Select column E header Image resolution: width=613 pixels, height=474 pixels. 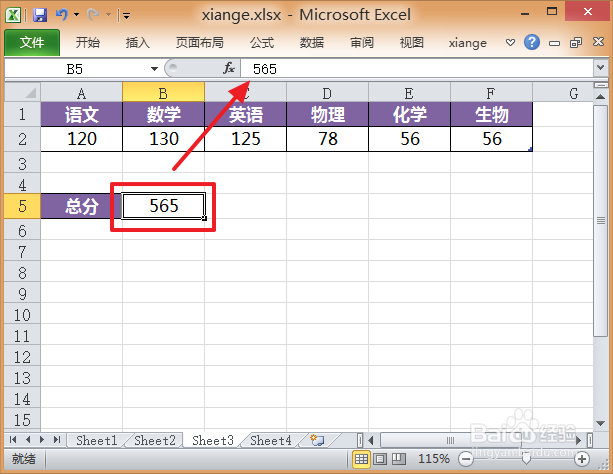point(409,93)
